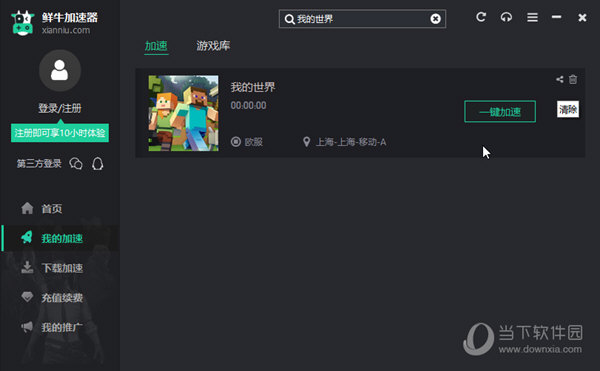Click the download icon beside 下载加速
Viewport: 600px width, 371px height.
click(x=27, y=267)
